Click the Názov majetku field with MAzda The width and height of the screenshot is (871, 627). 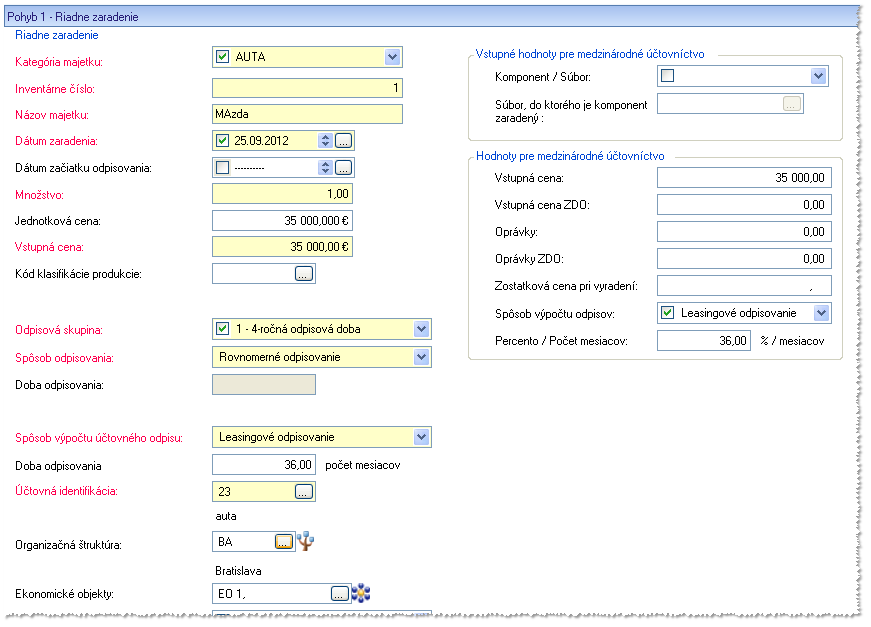pos(307,114)
